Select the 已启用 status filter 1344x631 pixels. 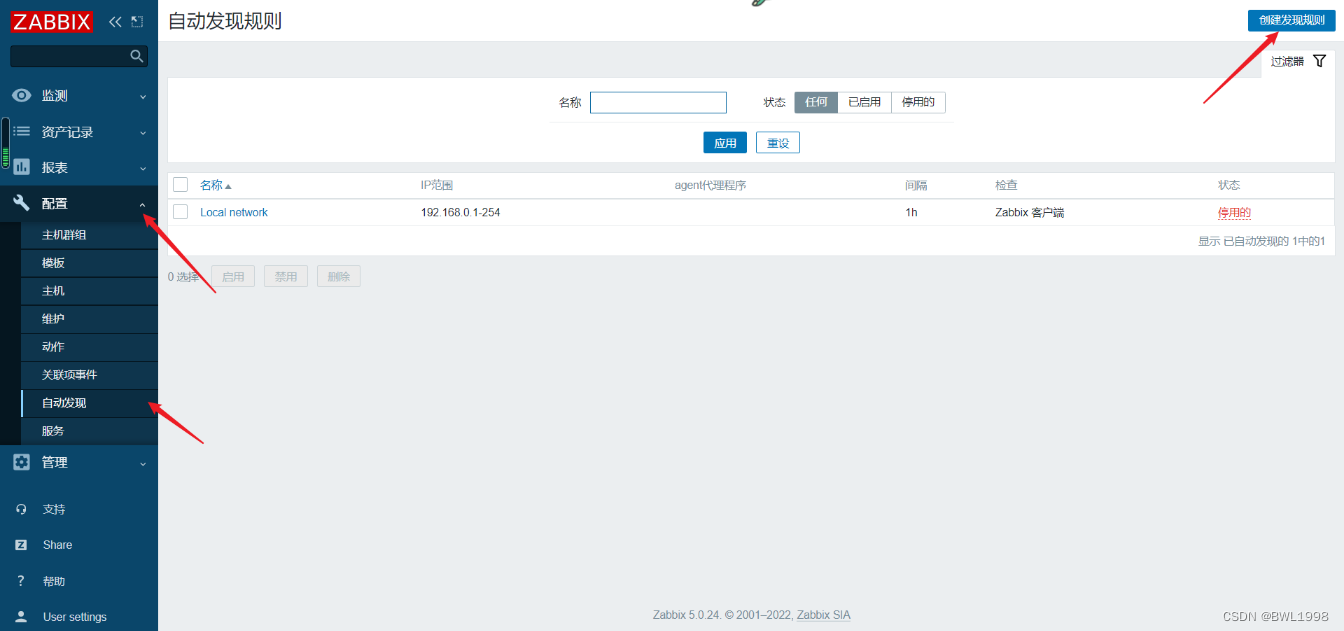[x=864, y=102]
